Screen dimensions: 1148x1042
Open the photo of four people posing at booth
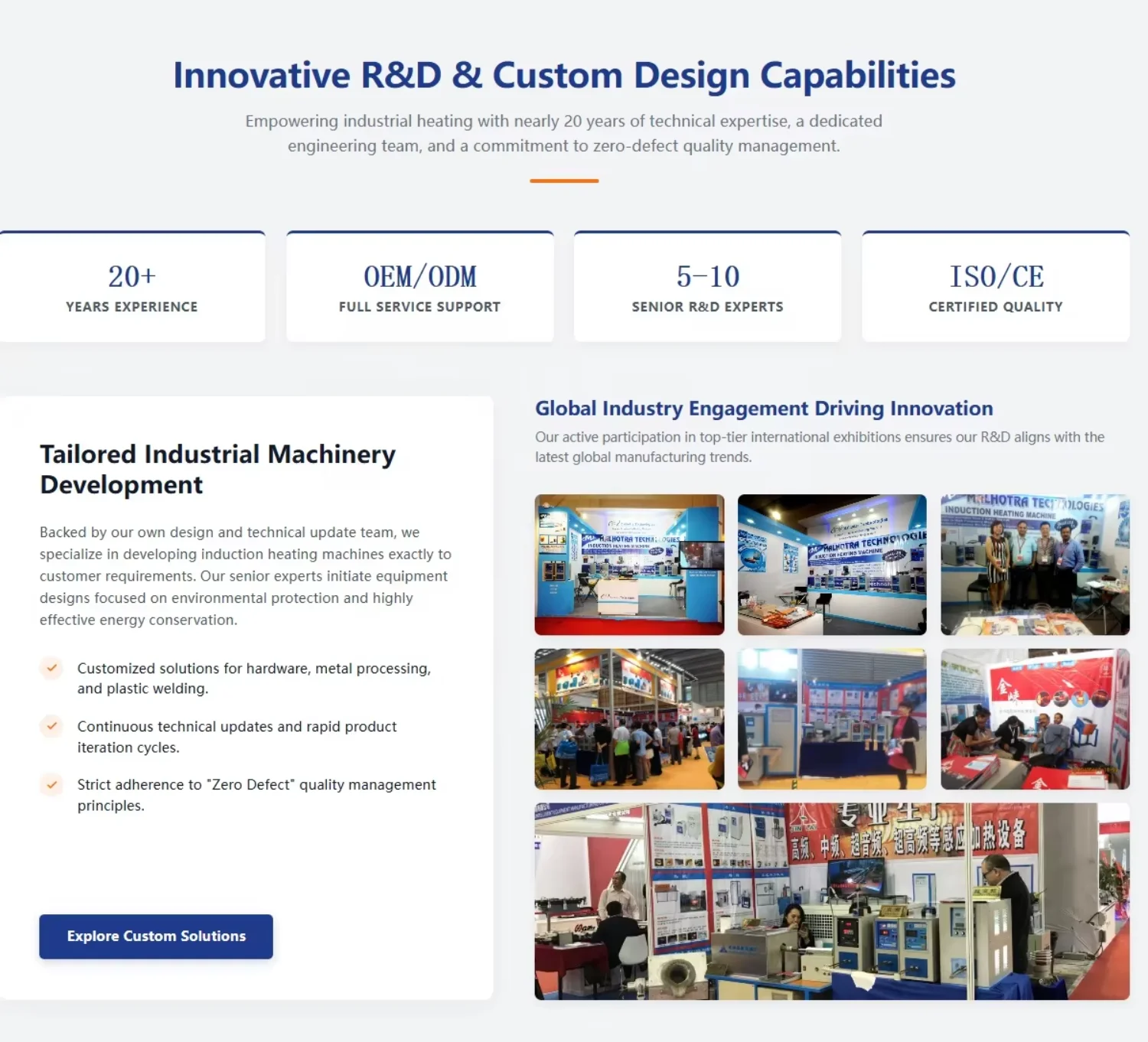1035,565
